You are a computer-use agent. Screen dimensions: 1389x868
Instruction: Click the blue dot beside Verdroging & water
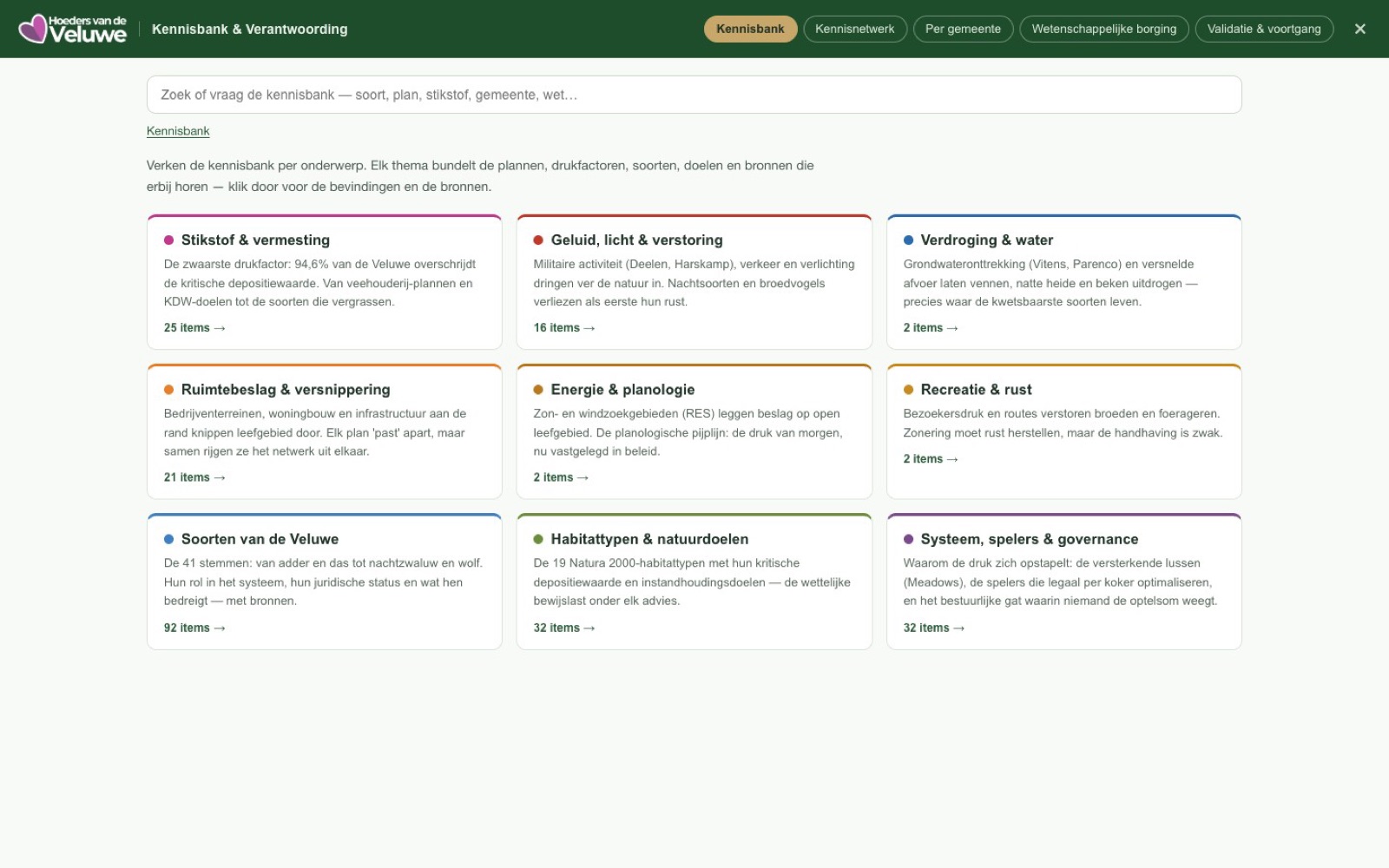908,240
